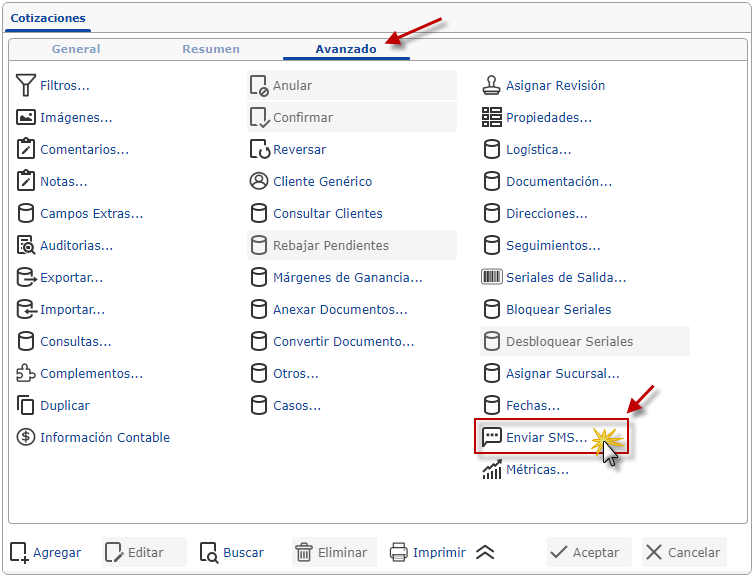Click Rebajar Pendientes
This screenshot has height=577, width=755.
click(x=351, y=245)
